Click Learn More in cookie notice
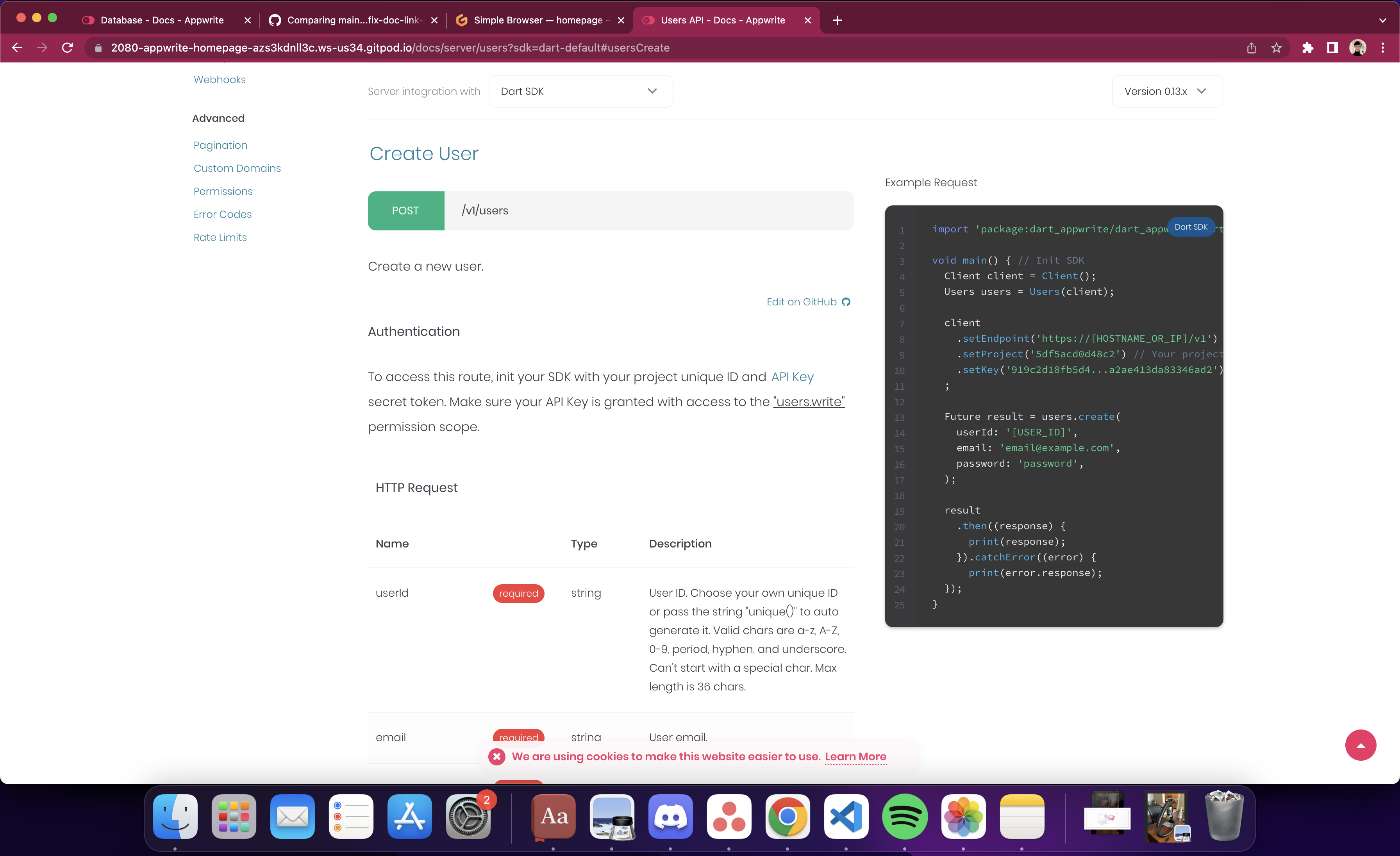This screenshot has height=856, width=1400. pos(855,756)
